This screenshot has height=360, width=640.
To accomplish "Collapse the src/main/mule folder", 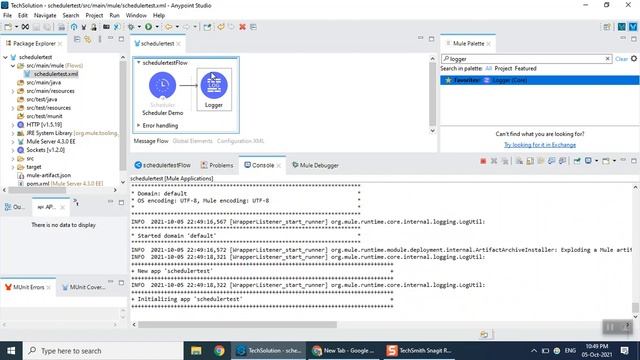I will pos(13,66).
